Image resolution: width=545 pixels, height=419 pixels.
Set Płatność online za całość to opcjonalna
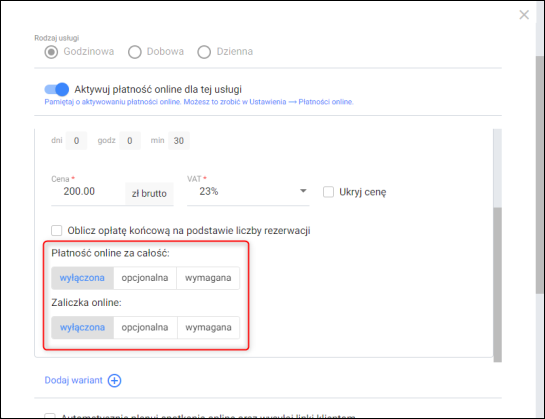pos(145,278)
